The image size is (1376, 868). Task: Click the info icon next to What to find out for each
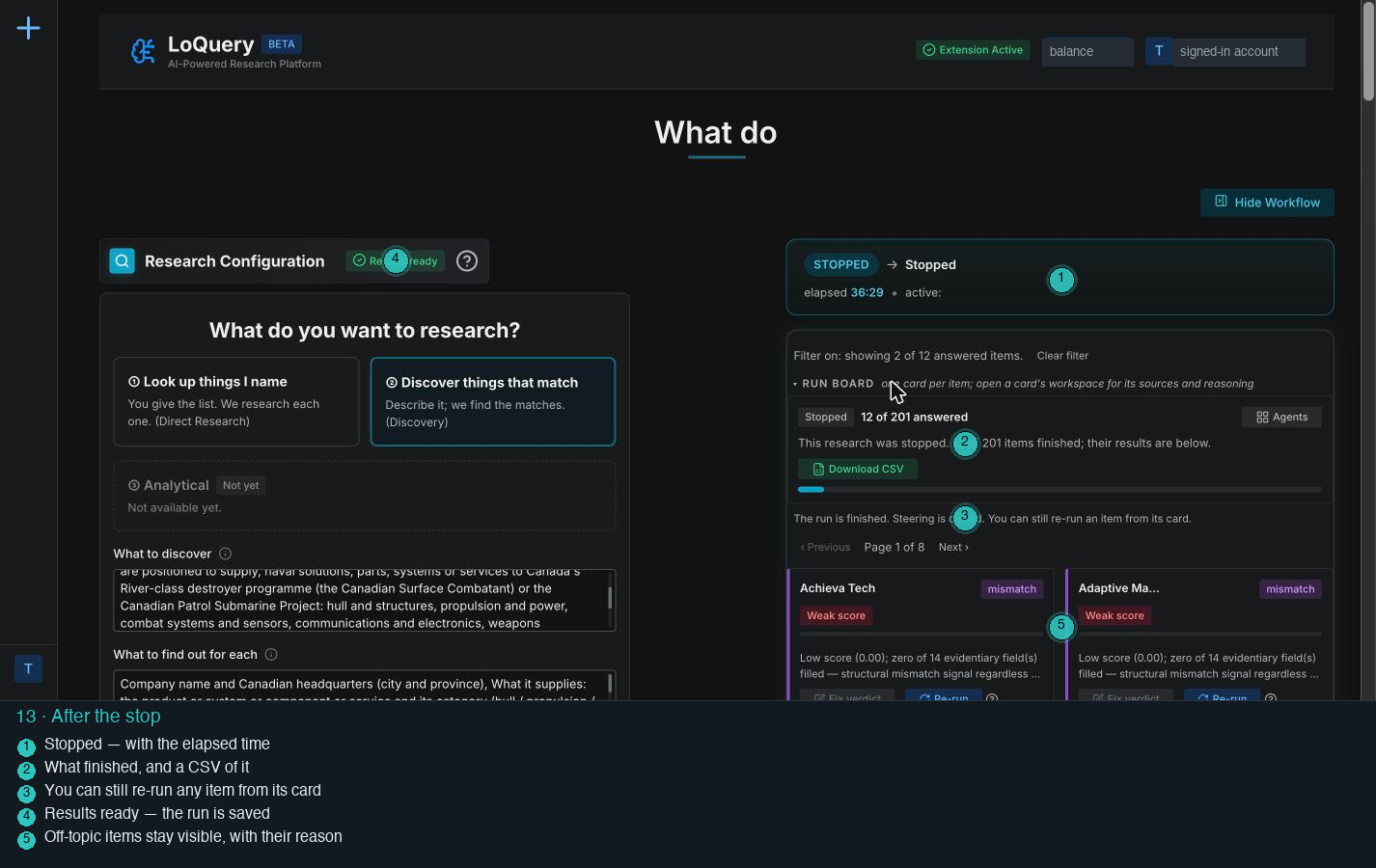(x=271, y=655)
